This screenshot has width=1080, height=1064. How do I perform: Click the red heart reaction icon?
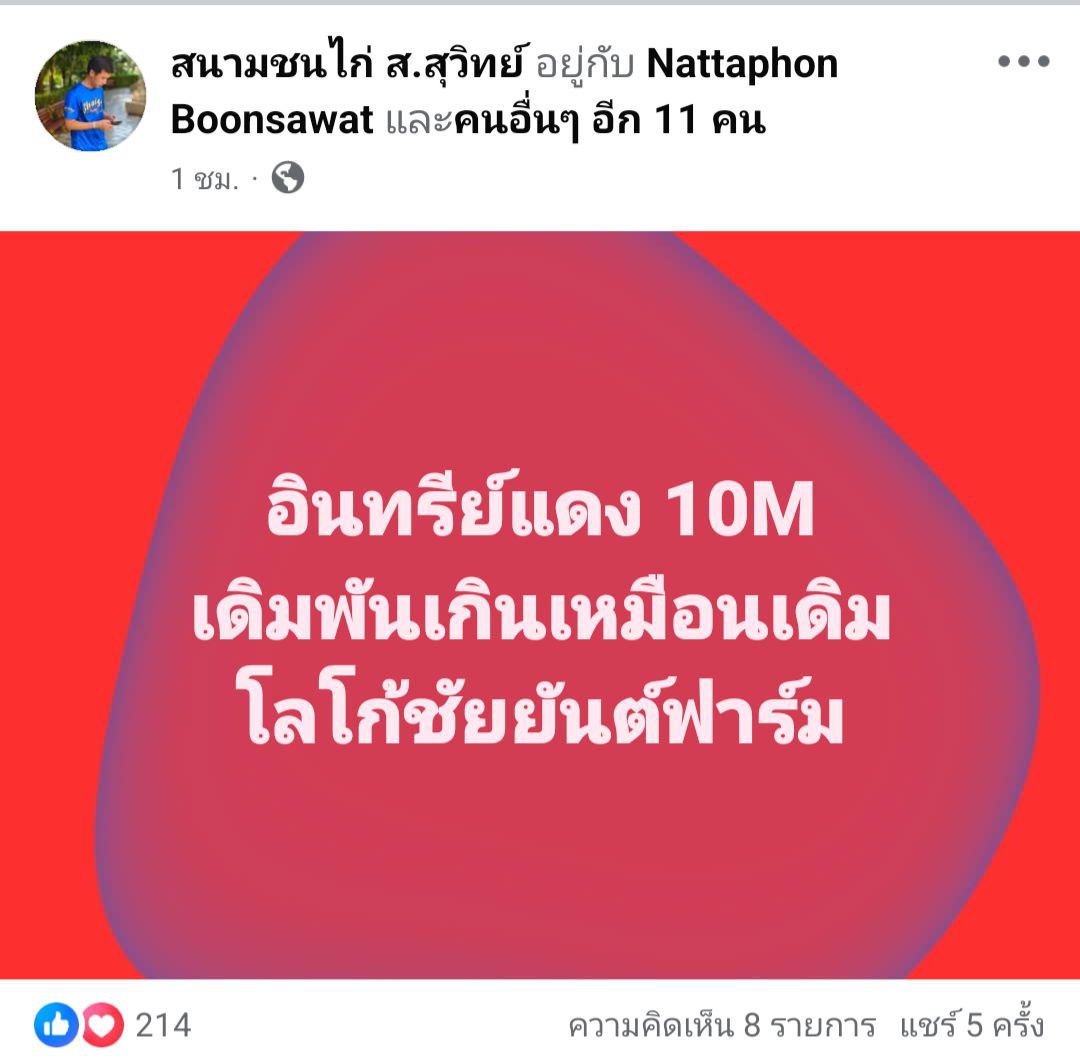click(103, 1025)
